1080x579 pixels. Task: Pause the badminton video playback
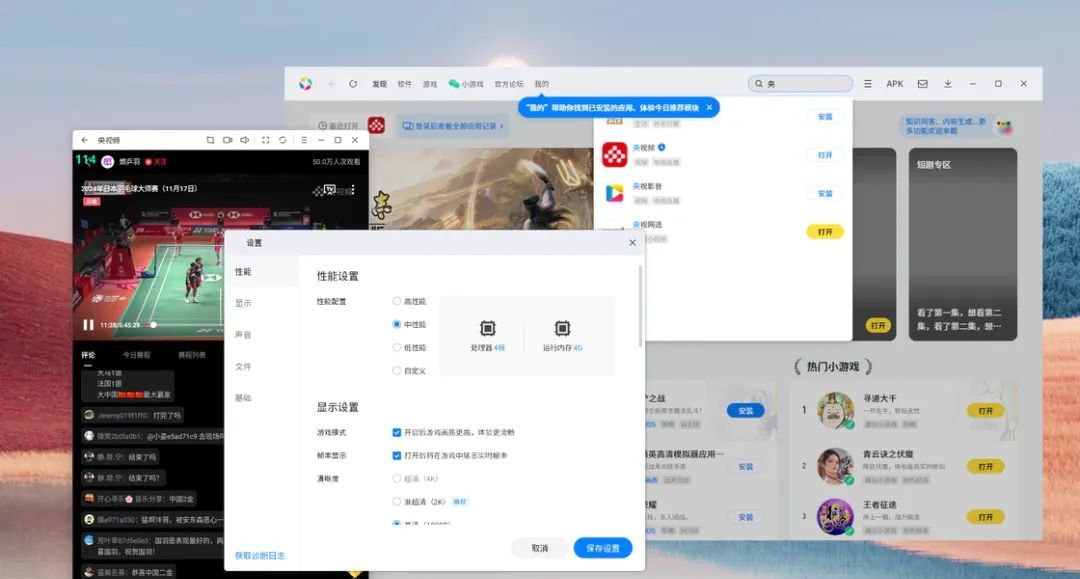pyautogui.click(x=88, y=323)
